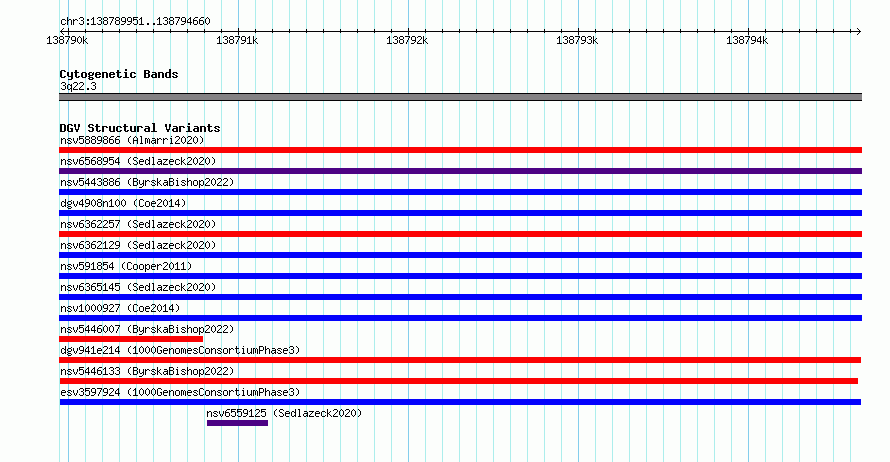Select the blue nsv6362129 variant bar
This screenshot has width=890, height=462.
click(x=460, y=255)
